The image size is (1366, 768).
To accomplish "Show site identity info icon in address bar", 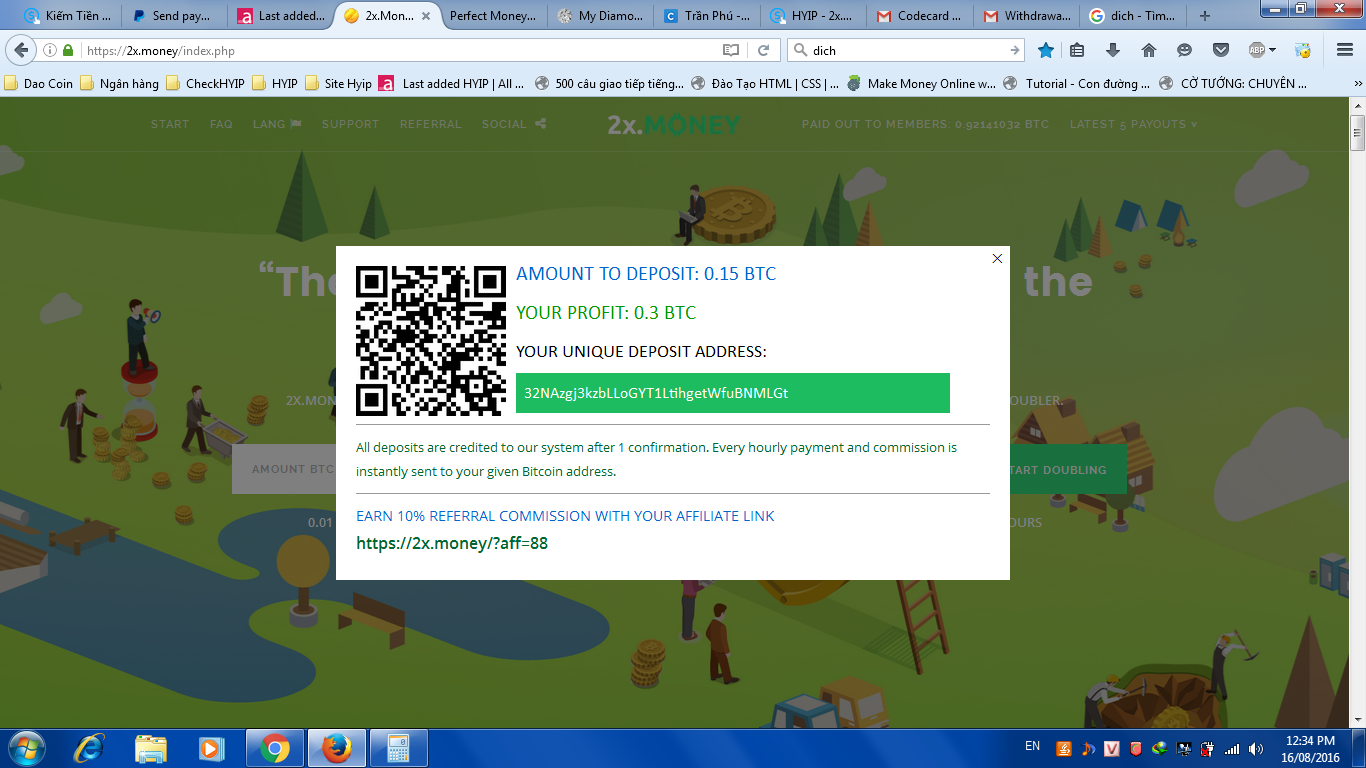I will tap(50, 50).
